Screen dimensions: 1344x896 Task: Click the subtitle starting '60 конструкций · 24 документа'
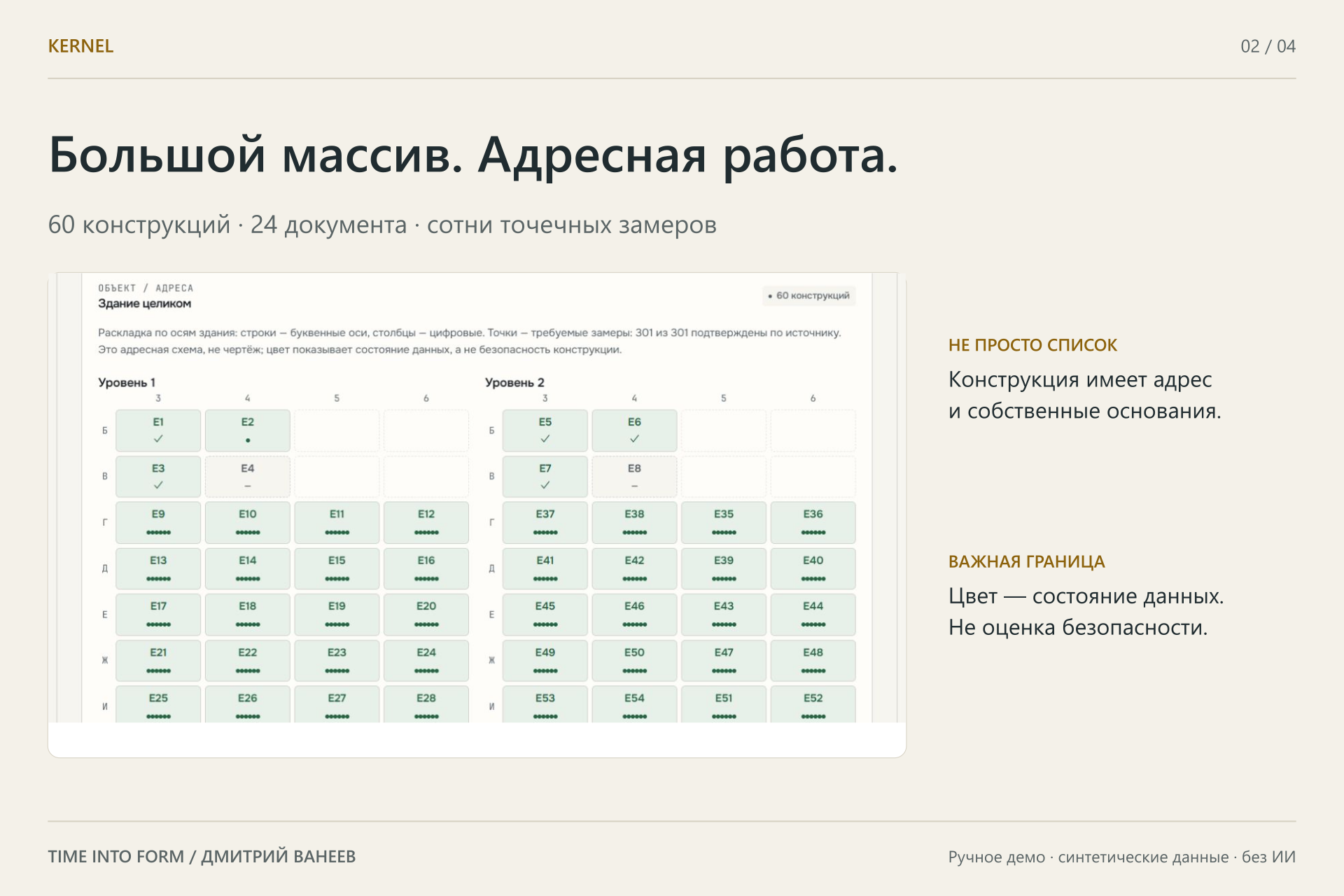[382, 225]
